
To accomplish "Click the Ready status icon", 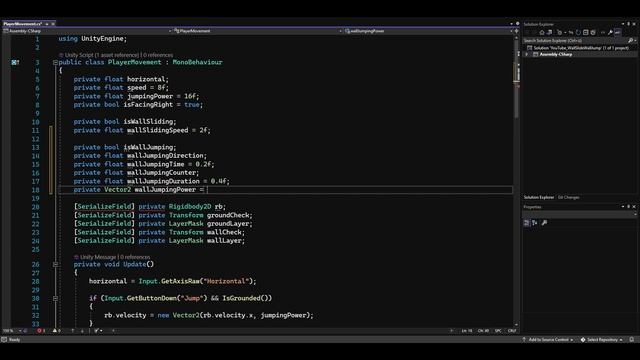I will coord(4,340).
